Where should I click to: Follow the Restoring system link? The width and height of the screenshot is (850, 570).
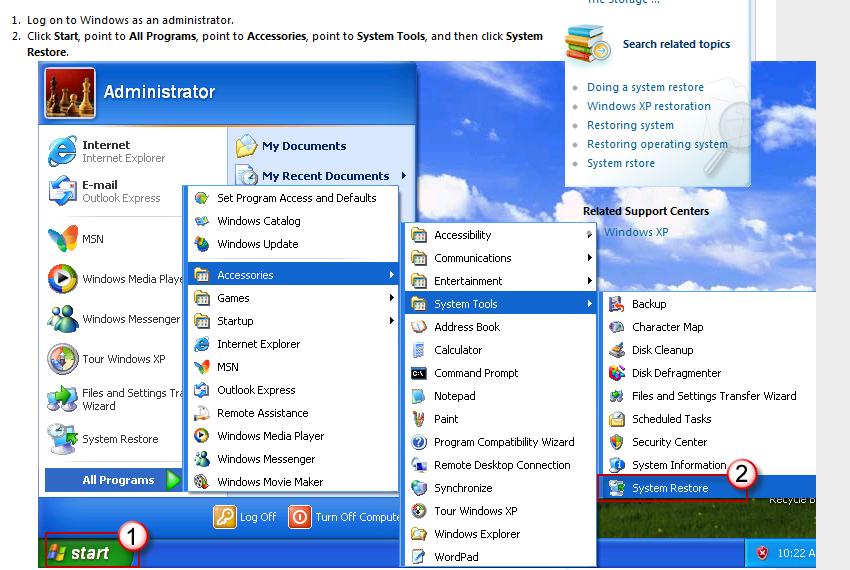[630, 125]
